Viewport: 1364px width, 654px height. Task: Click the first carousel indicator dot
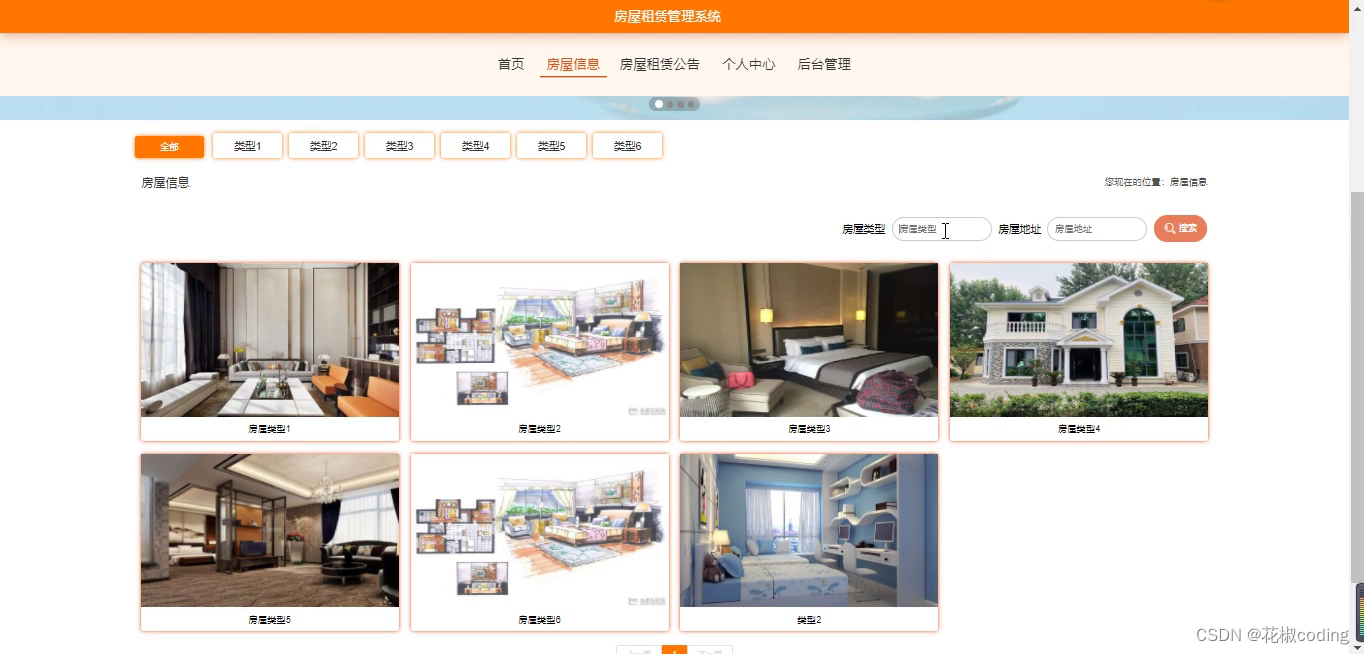(658, 103)
